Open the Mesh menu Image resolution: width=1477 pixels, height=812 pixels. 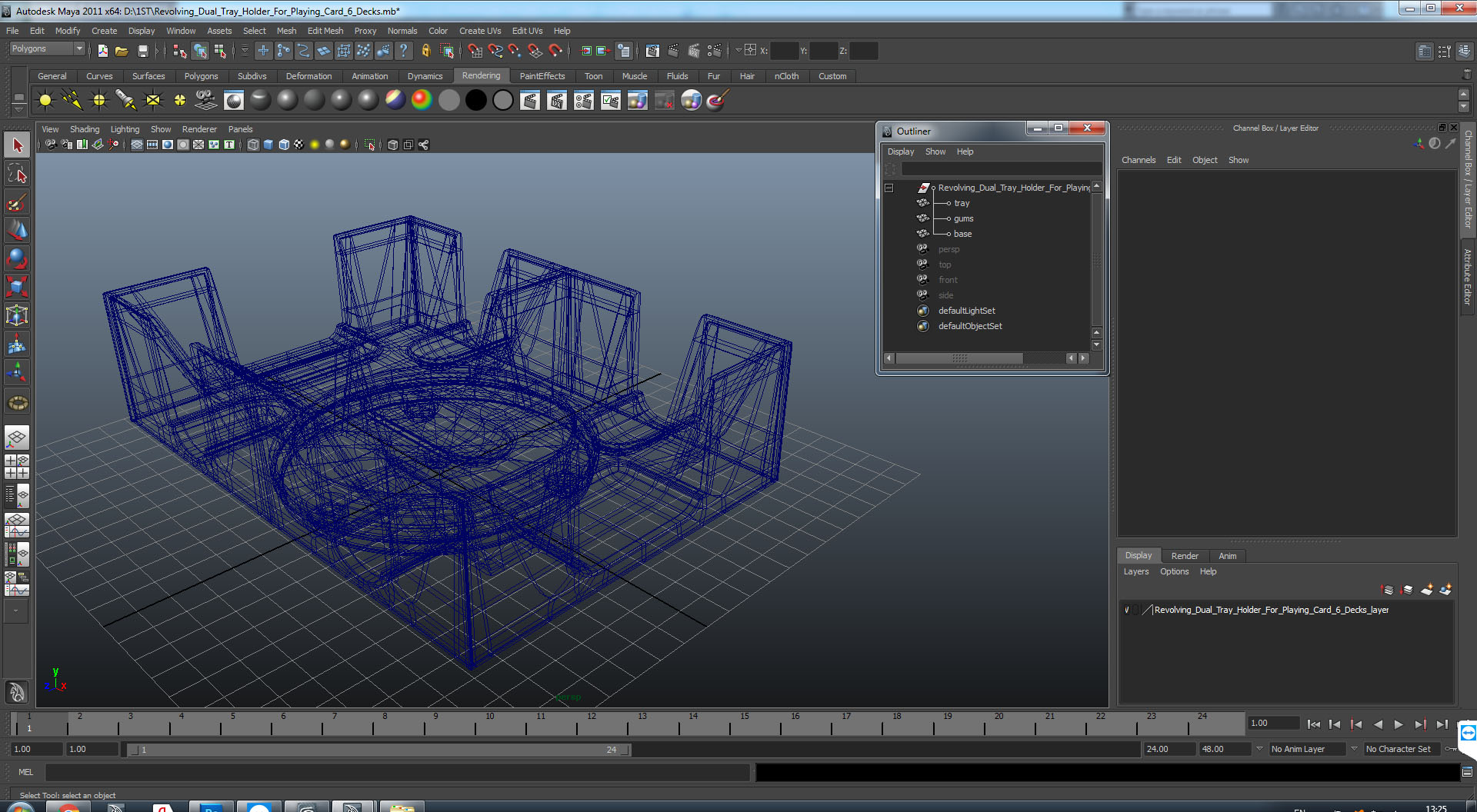[286, 31]
